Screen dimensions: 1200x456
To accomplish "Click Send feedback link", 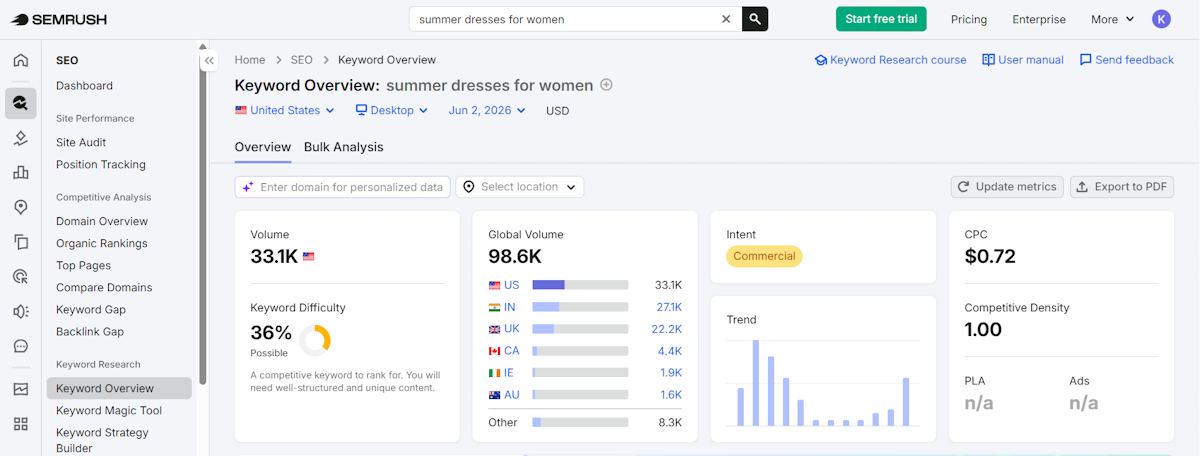I will [x=1126, y=60].
